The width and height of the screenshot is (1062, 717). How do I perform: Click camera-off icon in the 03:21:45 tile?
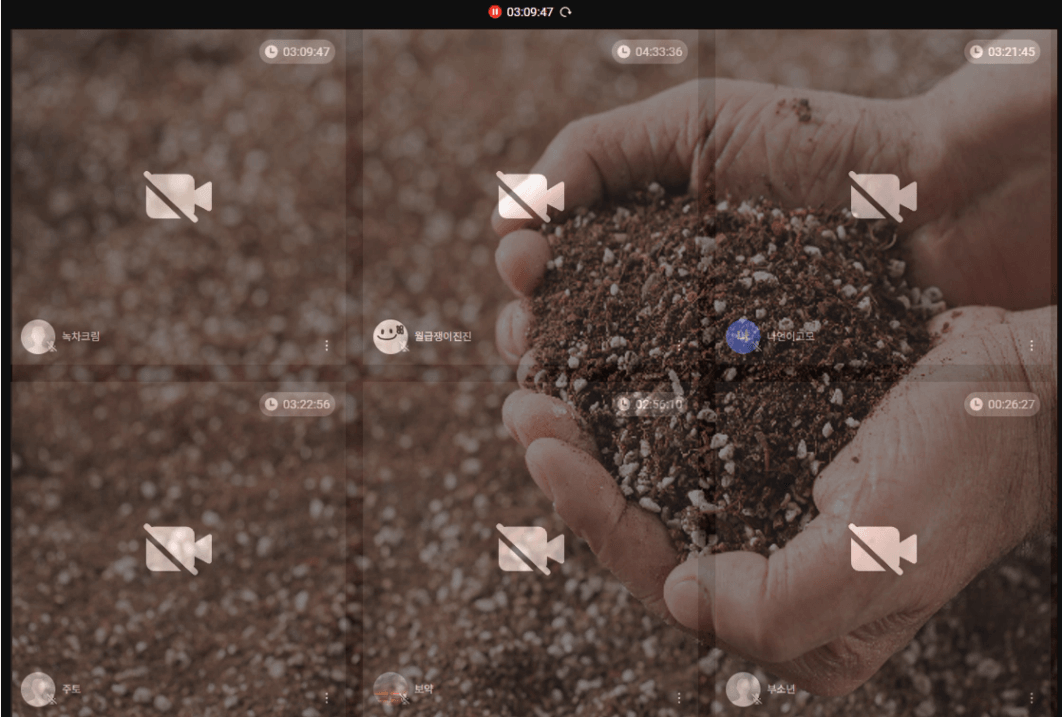(883, 196)
